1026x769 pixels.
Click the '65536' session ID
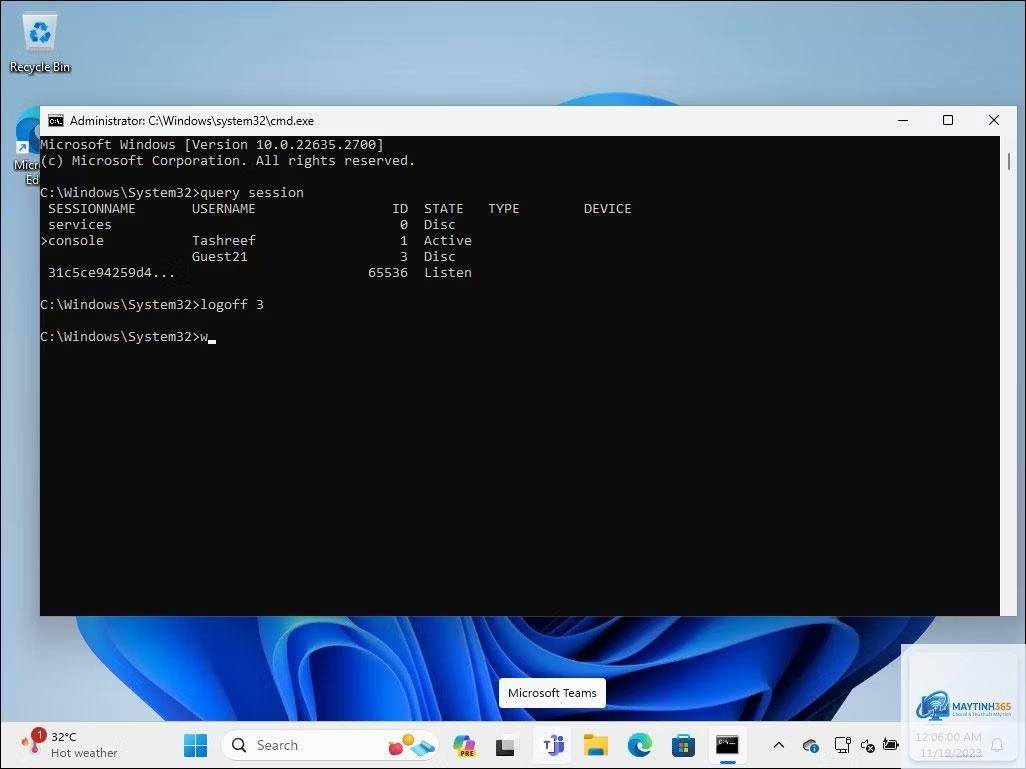tap(388, 273)
